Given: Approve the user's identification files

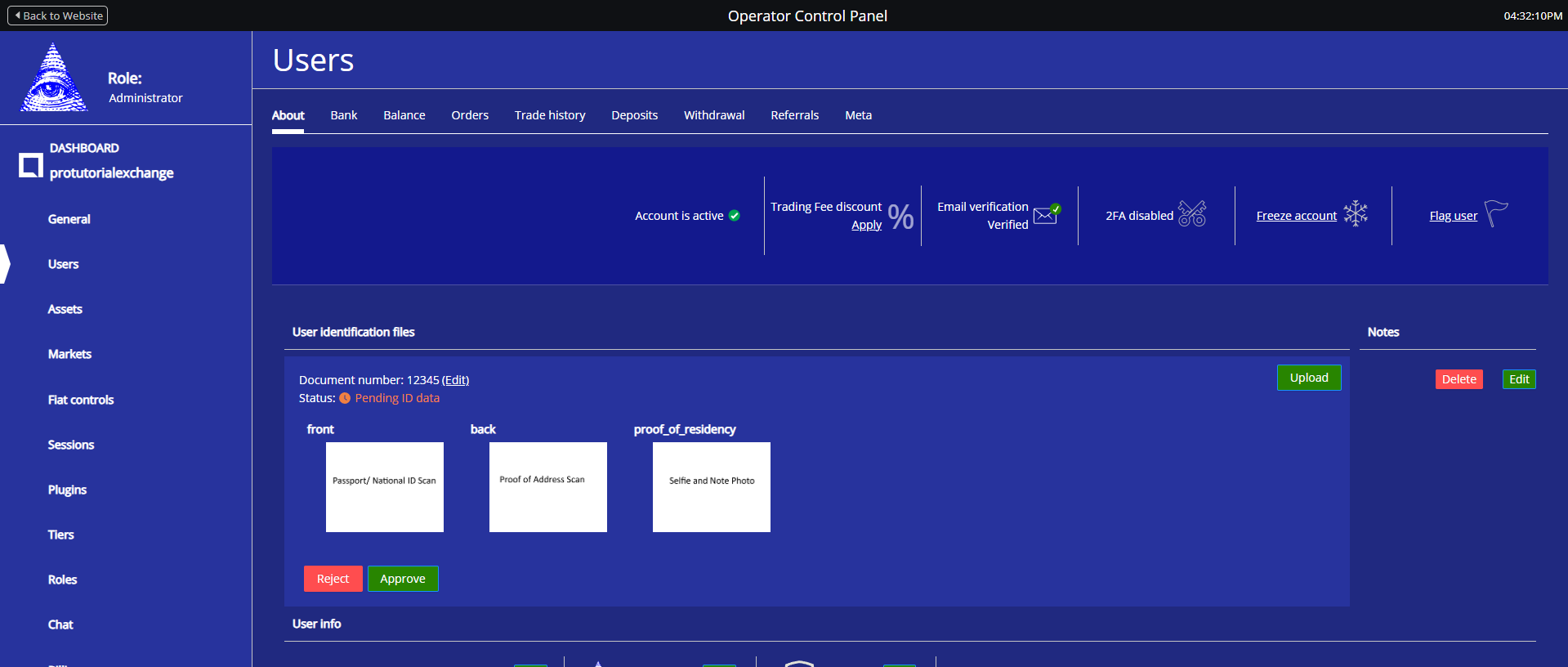Looking at the screenshot, I should pyautogui.click(x=403, y=579).
